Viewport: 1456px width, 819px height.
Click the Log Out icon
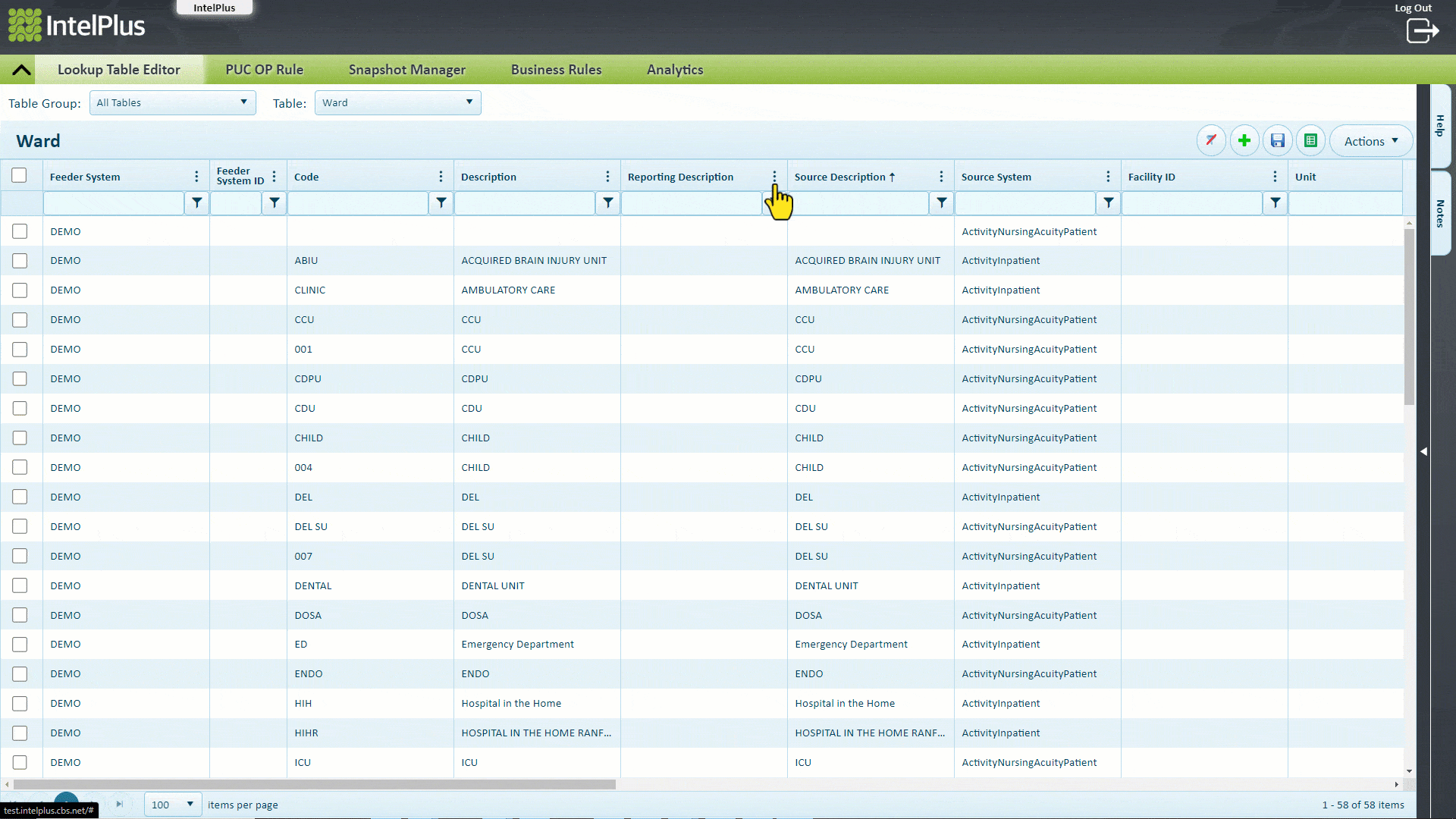tap(1422, 30)
